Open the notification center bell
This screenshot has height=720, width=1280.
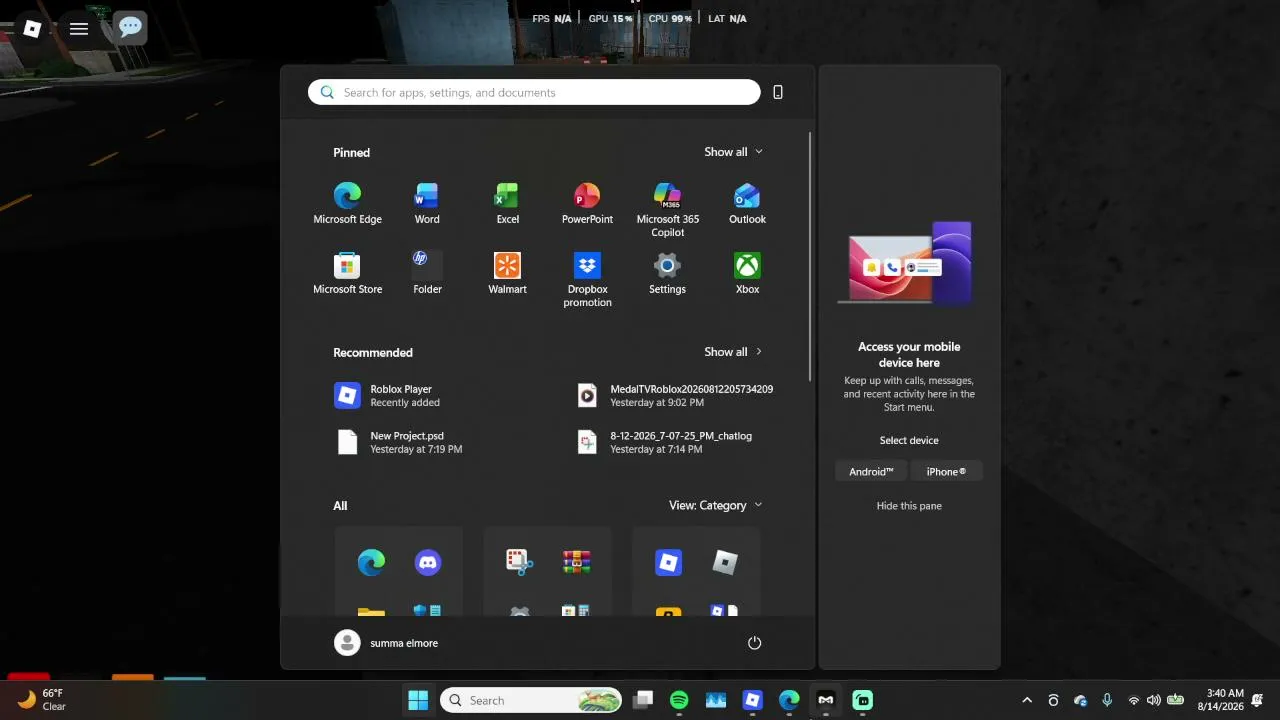[x=1257, y=700]
